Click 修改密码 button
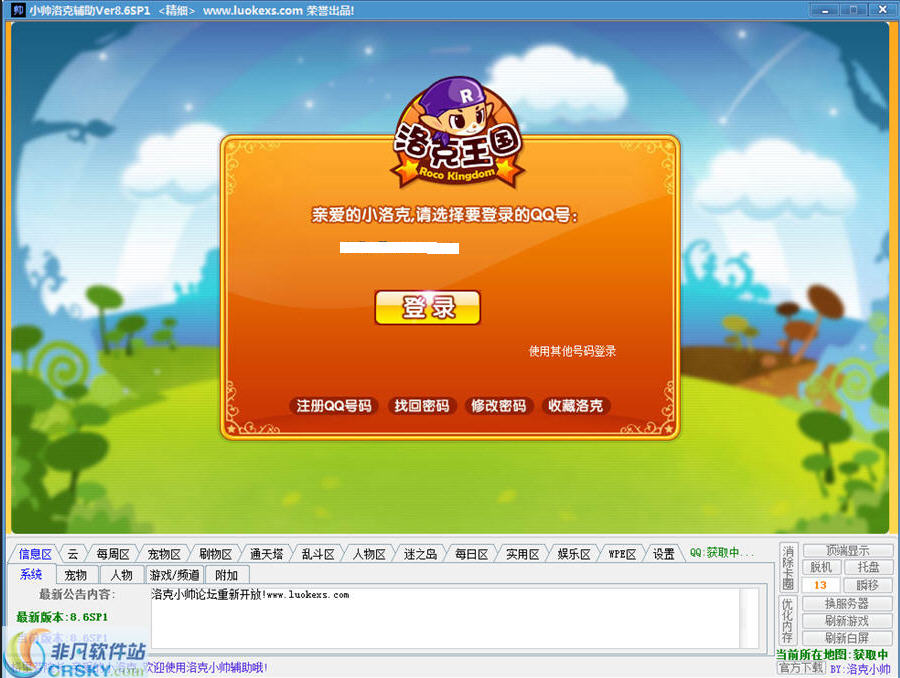 (x=499, y=406)
